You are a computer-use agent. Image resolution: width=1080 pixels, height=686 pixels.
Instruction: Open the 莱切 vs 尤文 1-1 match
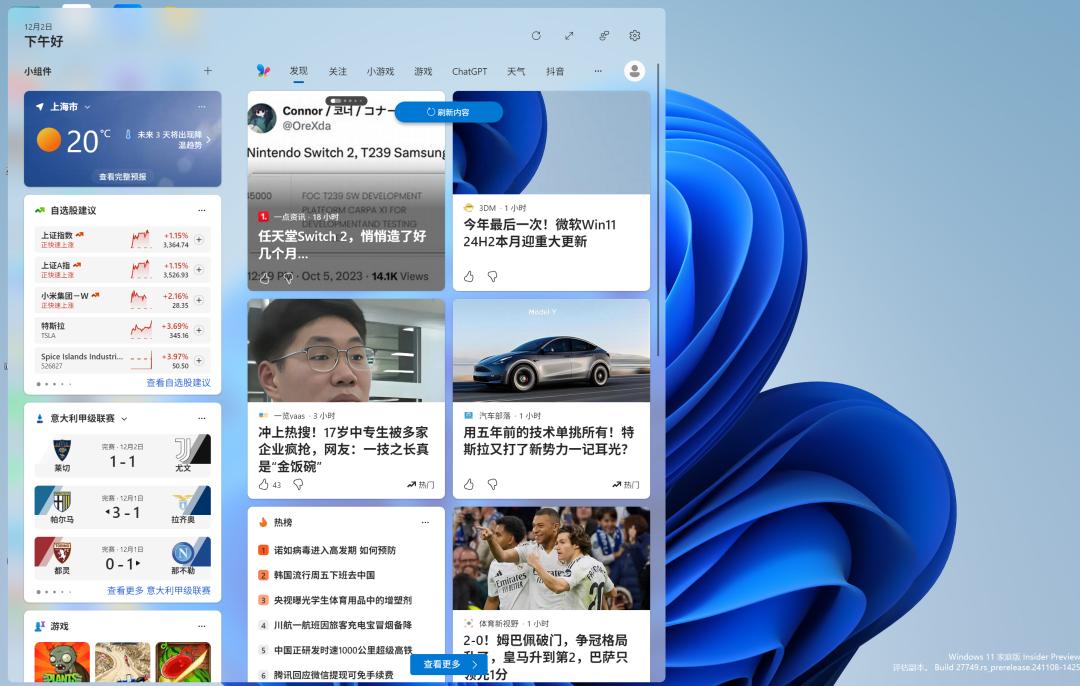click(123, 455)
